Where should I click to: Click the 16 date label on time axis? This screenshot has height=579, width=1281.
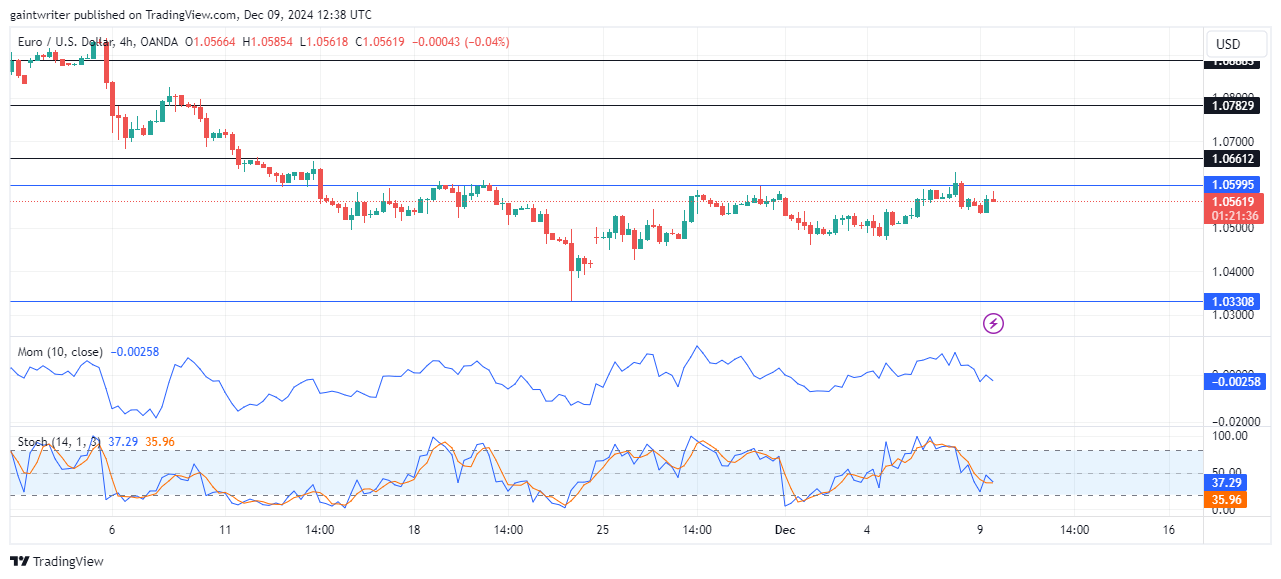tap(1169, 530)
